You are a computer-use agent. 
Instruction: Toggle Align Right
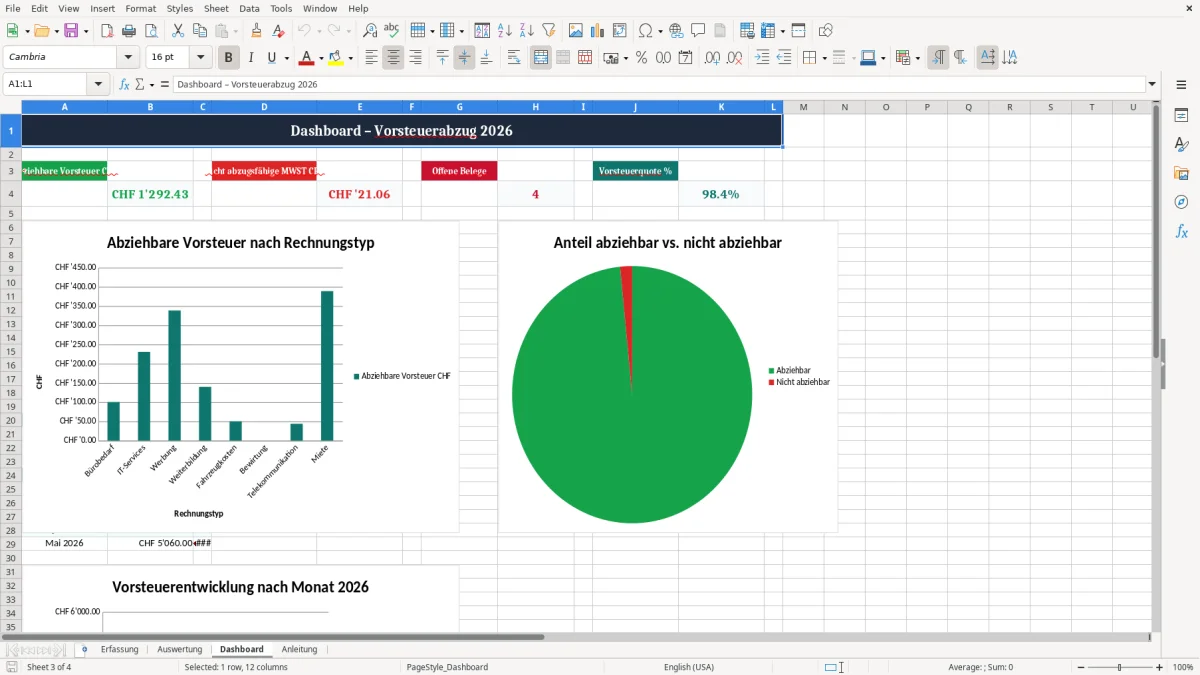[415, 58]
